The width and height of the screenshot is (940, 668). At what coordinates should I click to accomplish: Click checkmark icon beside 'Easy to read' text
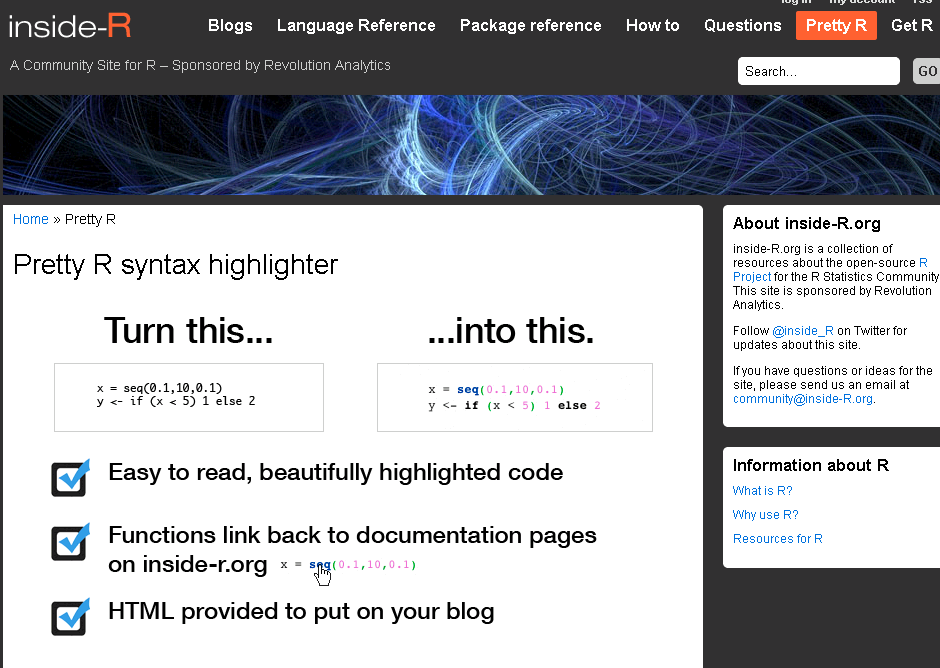pos(70,478)
